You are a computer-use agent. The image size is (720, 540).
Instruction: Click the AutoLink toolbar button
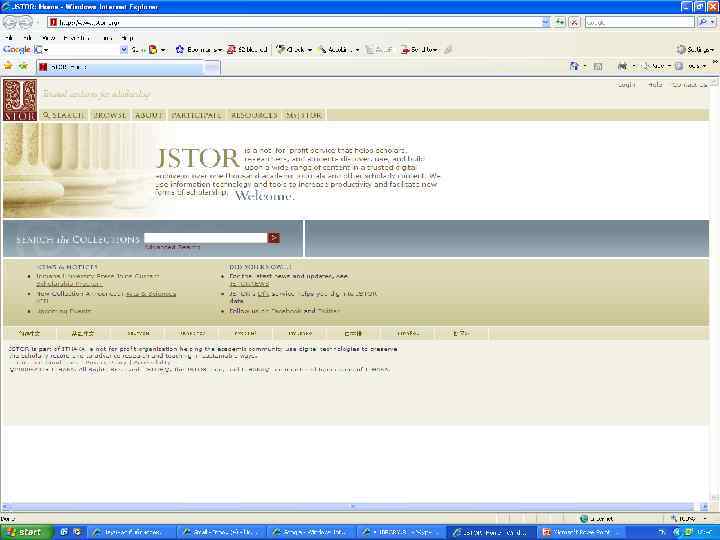click(338, 50)
